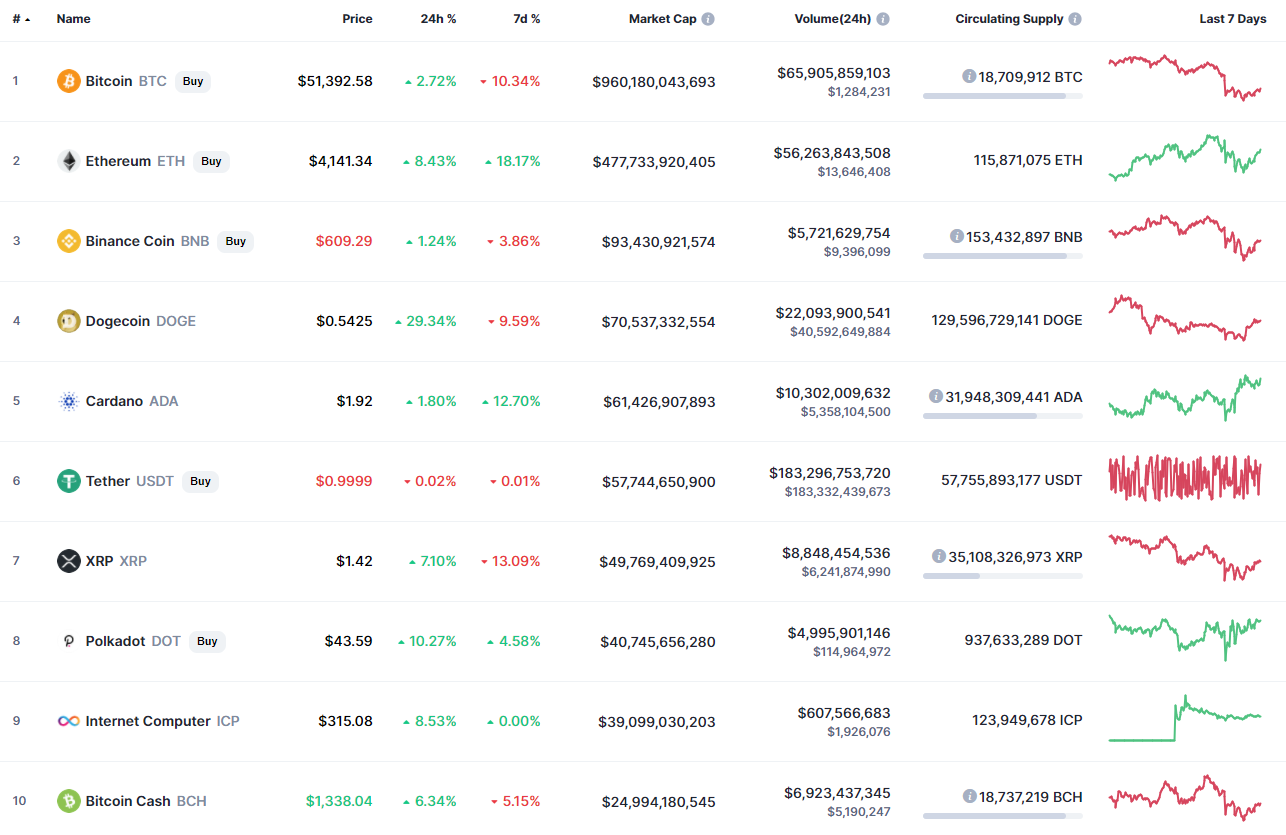Click info icon beside ADA circulating supply
1286x835 pixels.
(935, 396)
